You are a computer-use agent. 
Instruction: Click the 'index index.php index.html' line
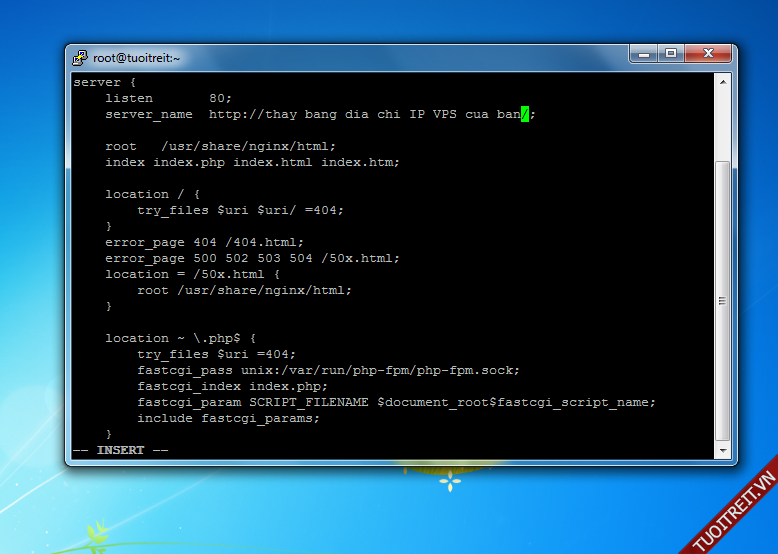click(252, 162)
